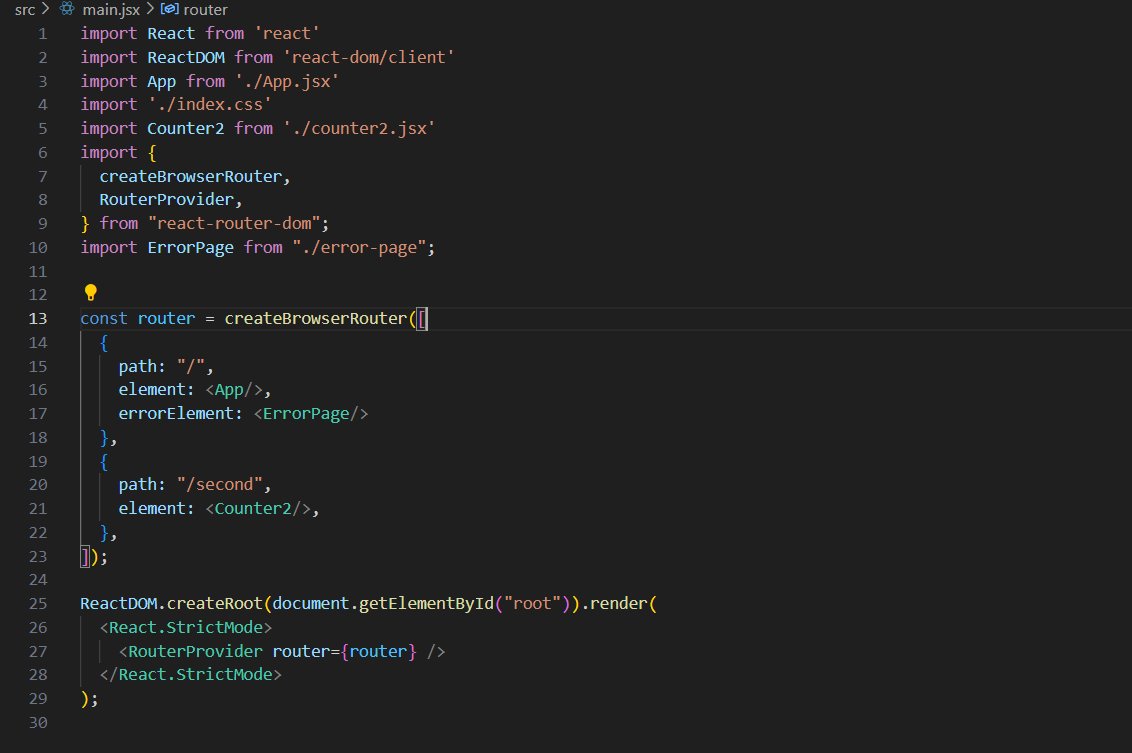Click closing React.StrictMode tag
The image size is (1132, 753).
click(191, 674)
